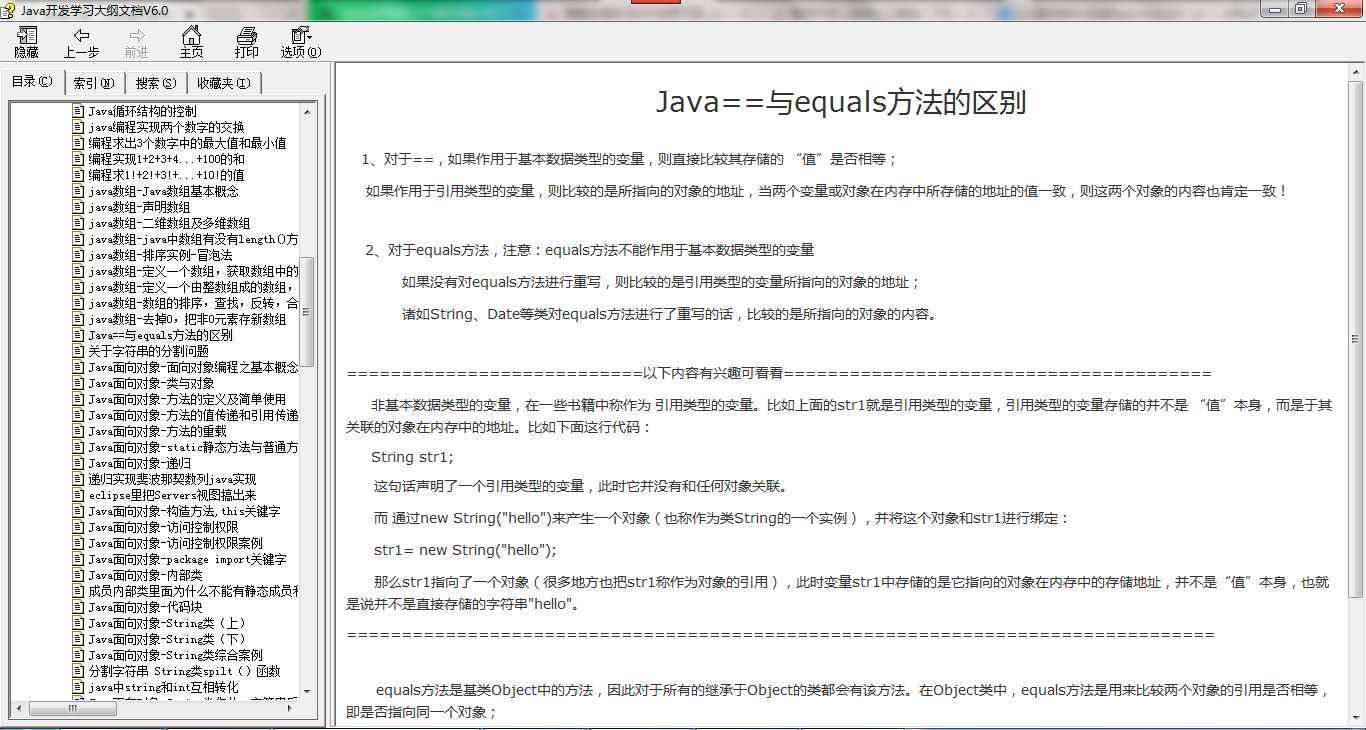Open the 主页 (Home) page

pyautogui.click(x=191, y=43)
